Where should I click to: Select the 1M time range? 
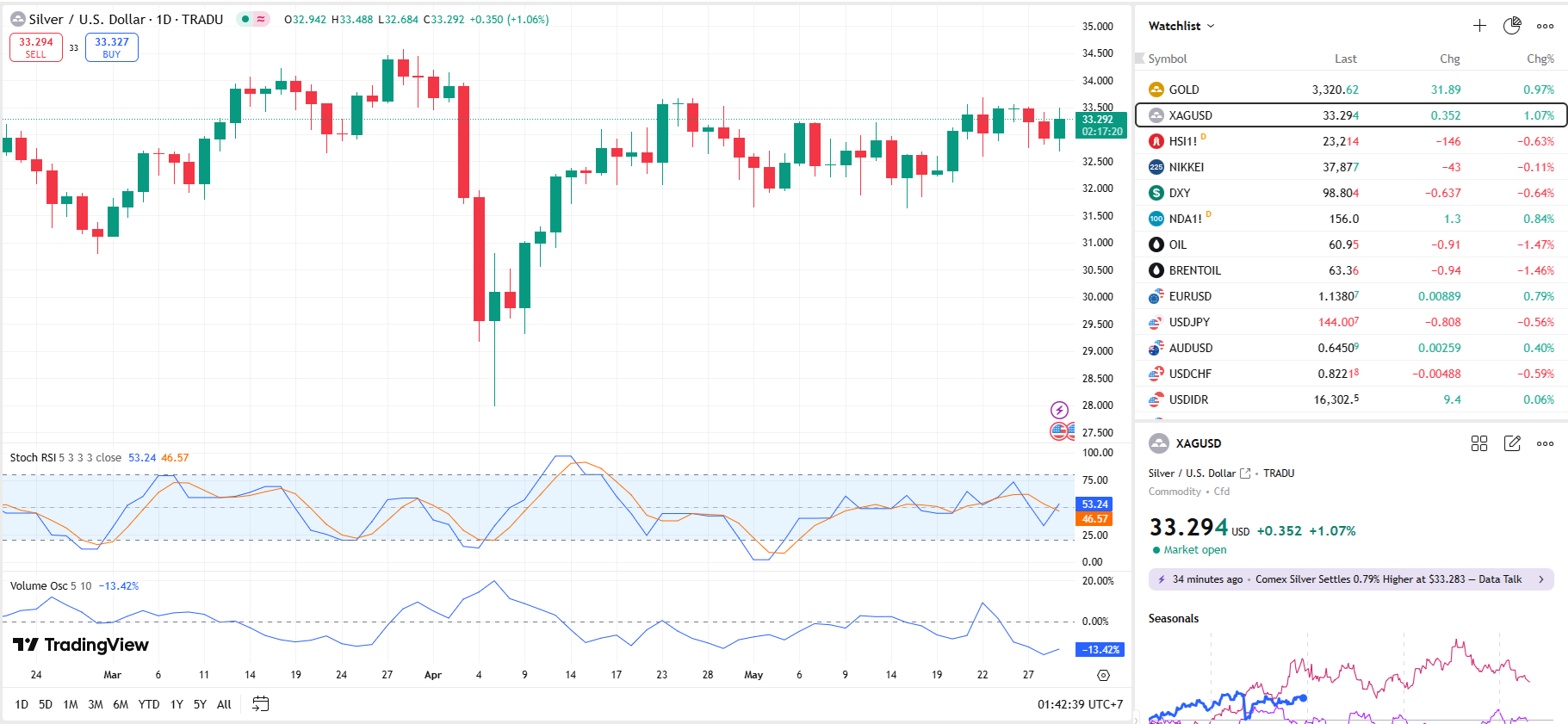point(71,704)
